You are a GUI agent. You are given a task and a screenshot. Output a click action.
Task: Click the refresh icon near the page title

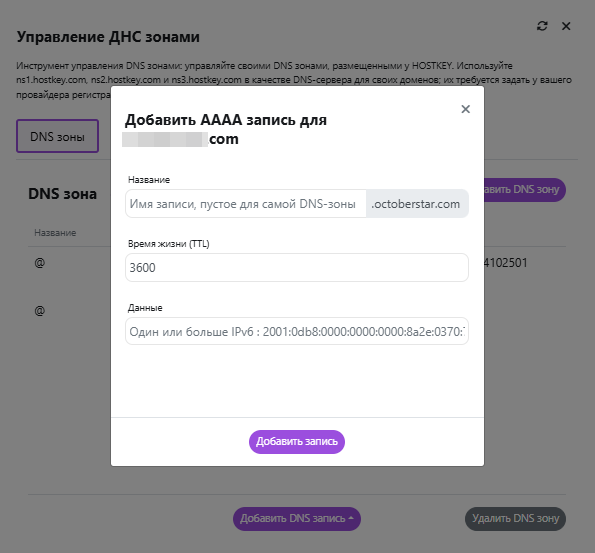(x=542, y=26)
